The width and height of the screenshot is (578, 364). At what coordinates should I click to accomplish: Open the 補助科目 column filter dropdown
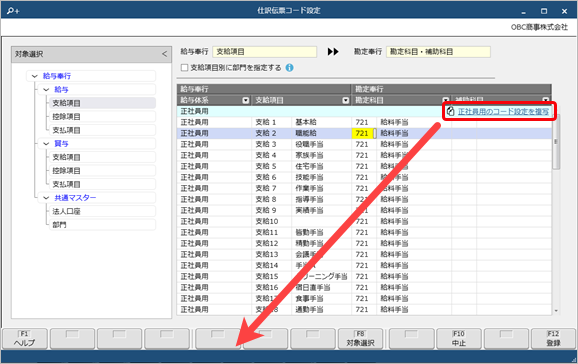point(546,100)
